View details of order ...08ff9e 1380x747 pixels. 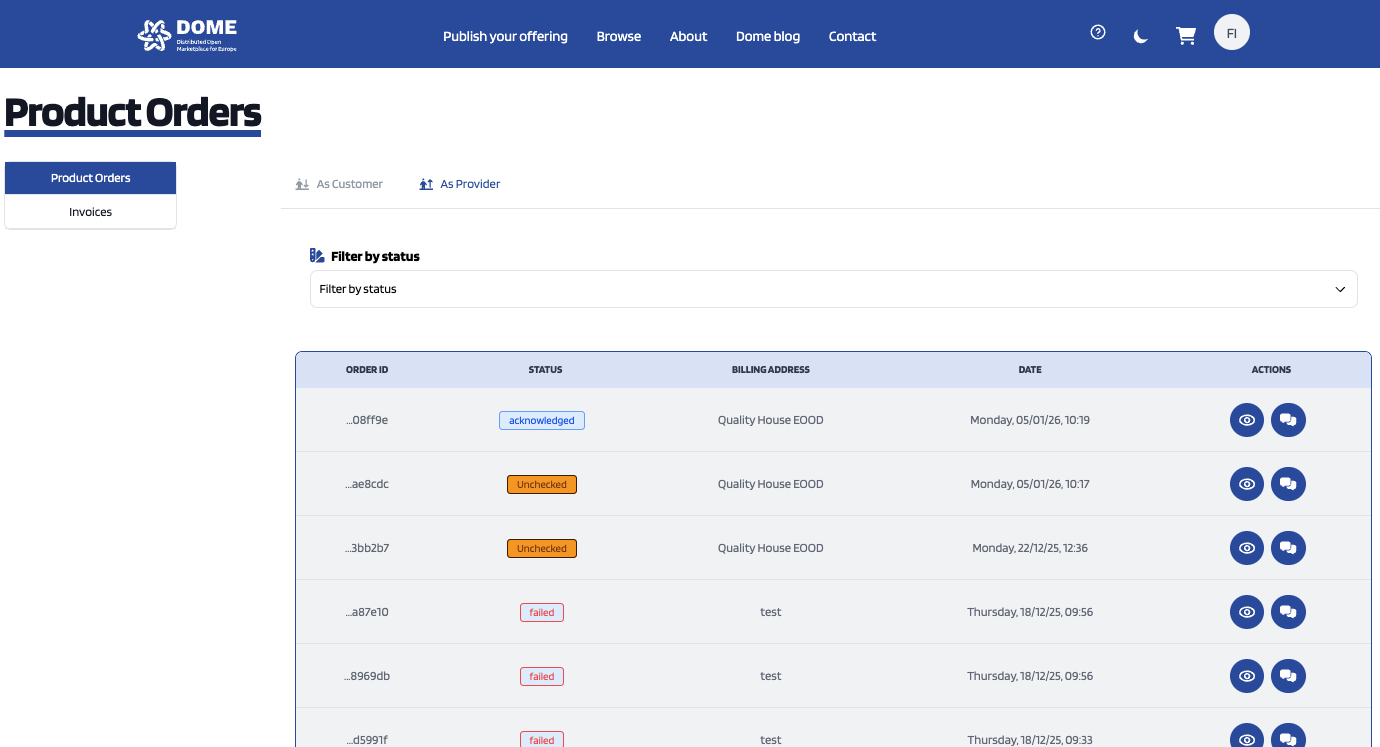(1246, 420)
